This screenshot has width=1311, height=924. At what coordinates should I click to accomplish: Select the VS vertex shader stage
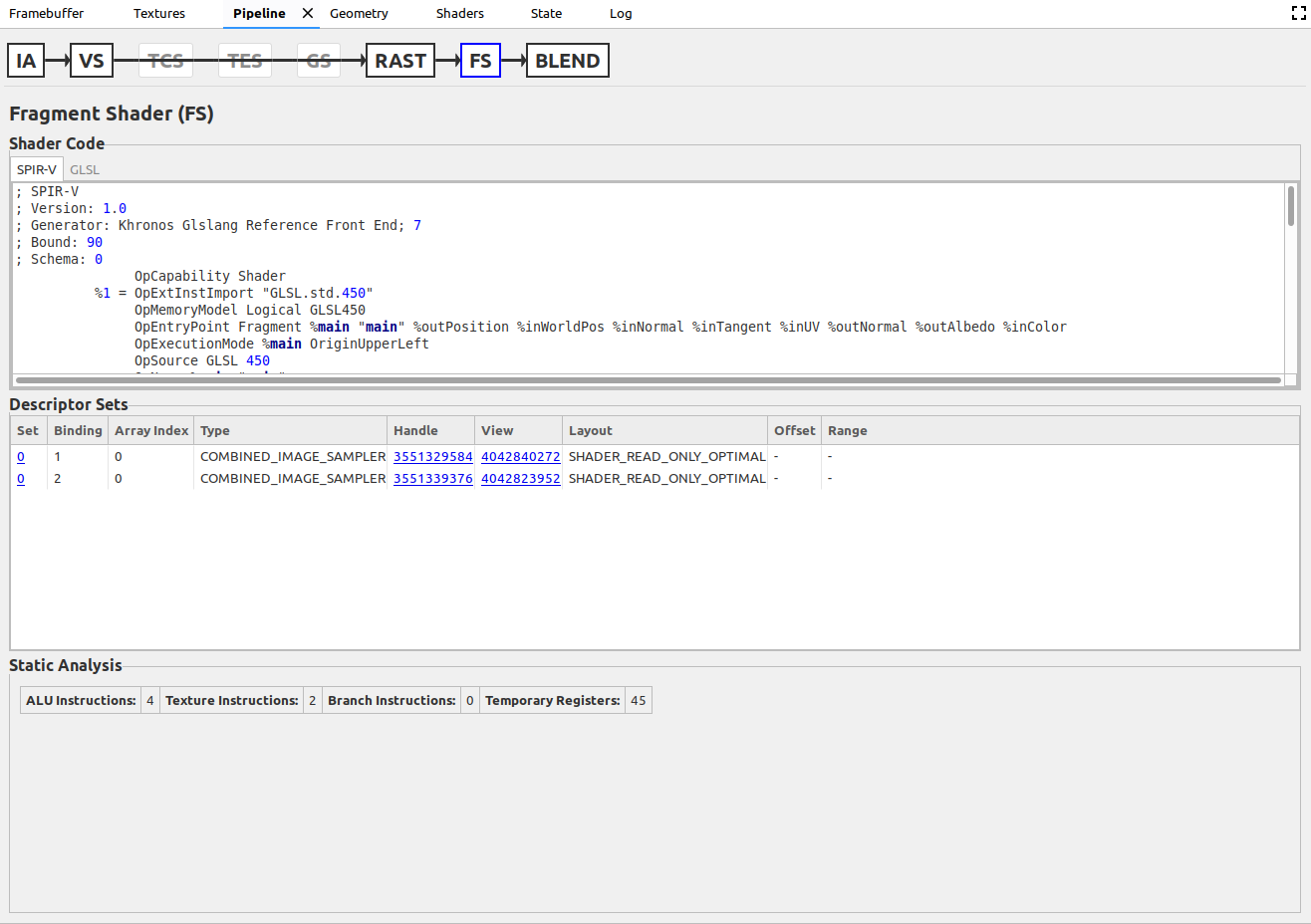pos(92,61)
